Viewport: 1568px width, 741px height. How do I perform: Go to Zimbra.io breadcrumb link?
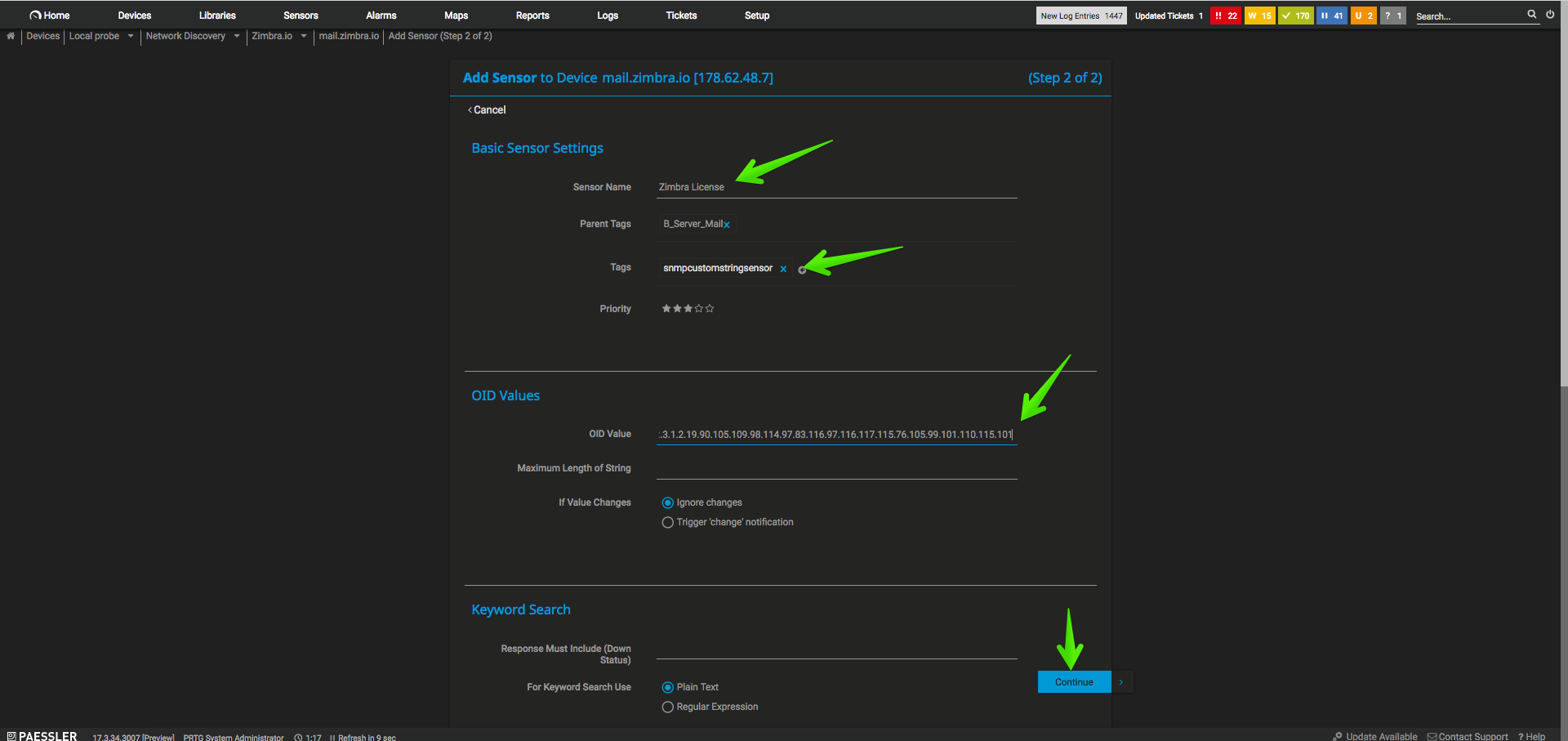tap(272, 36)
